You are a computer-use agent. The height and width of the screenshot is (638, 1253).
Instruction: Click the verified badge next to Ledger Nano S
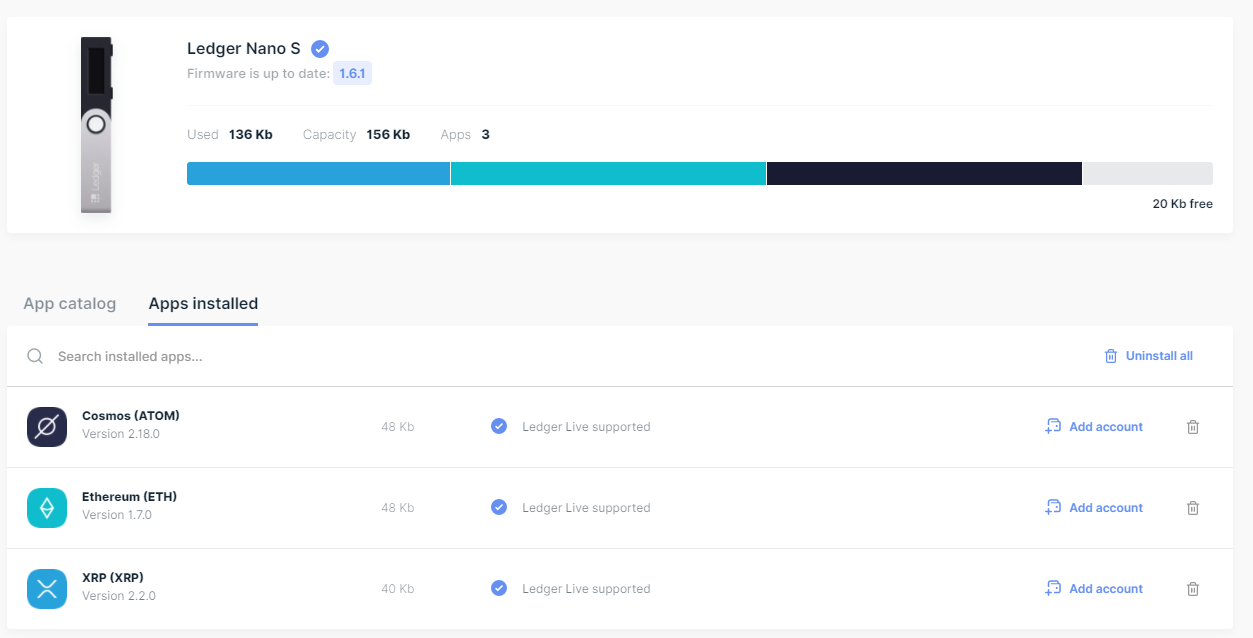[x=320, y=49]
